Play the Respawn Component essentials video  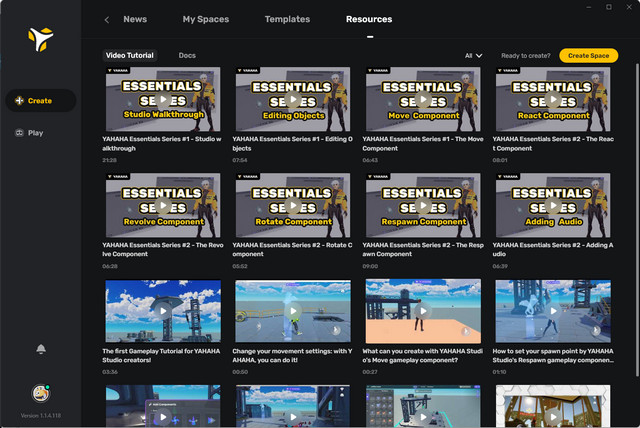(x=423, y=205)
